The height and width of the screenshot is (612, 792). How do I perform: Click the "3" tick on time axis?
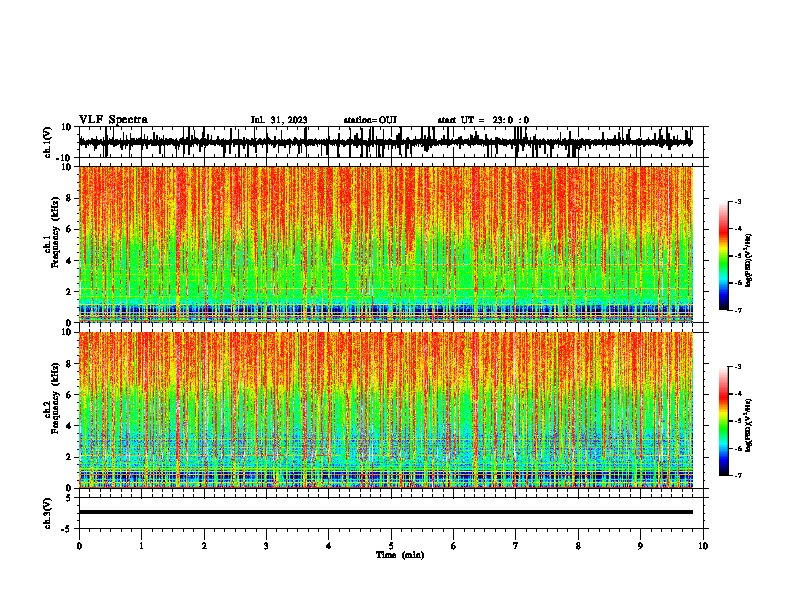[266, 546]
